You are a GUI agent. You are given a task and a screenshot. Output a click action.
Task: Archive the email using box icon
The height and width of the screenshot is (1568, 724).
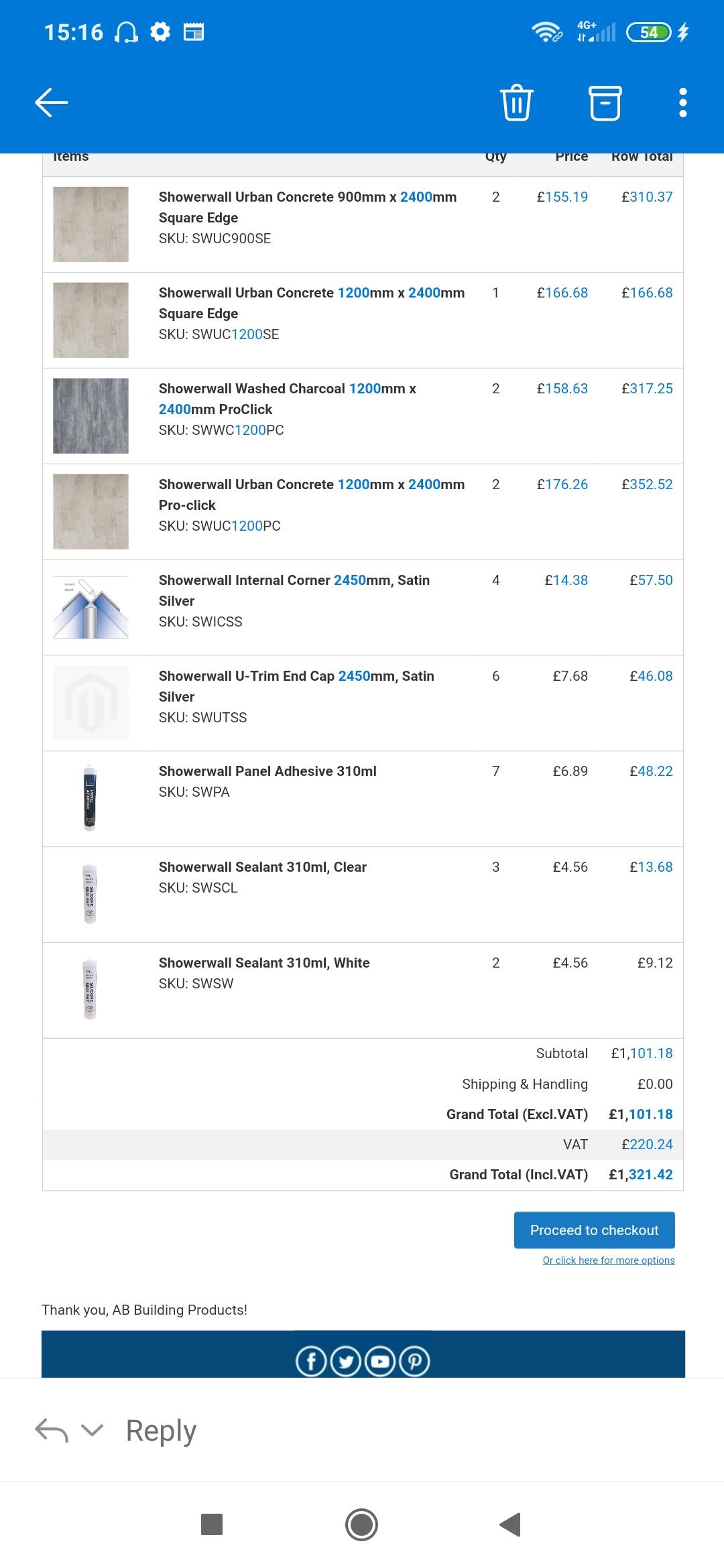(605, 103)
